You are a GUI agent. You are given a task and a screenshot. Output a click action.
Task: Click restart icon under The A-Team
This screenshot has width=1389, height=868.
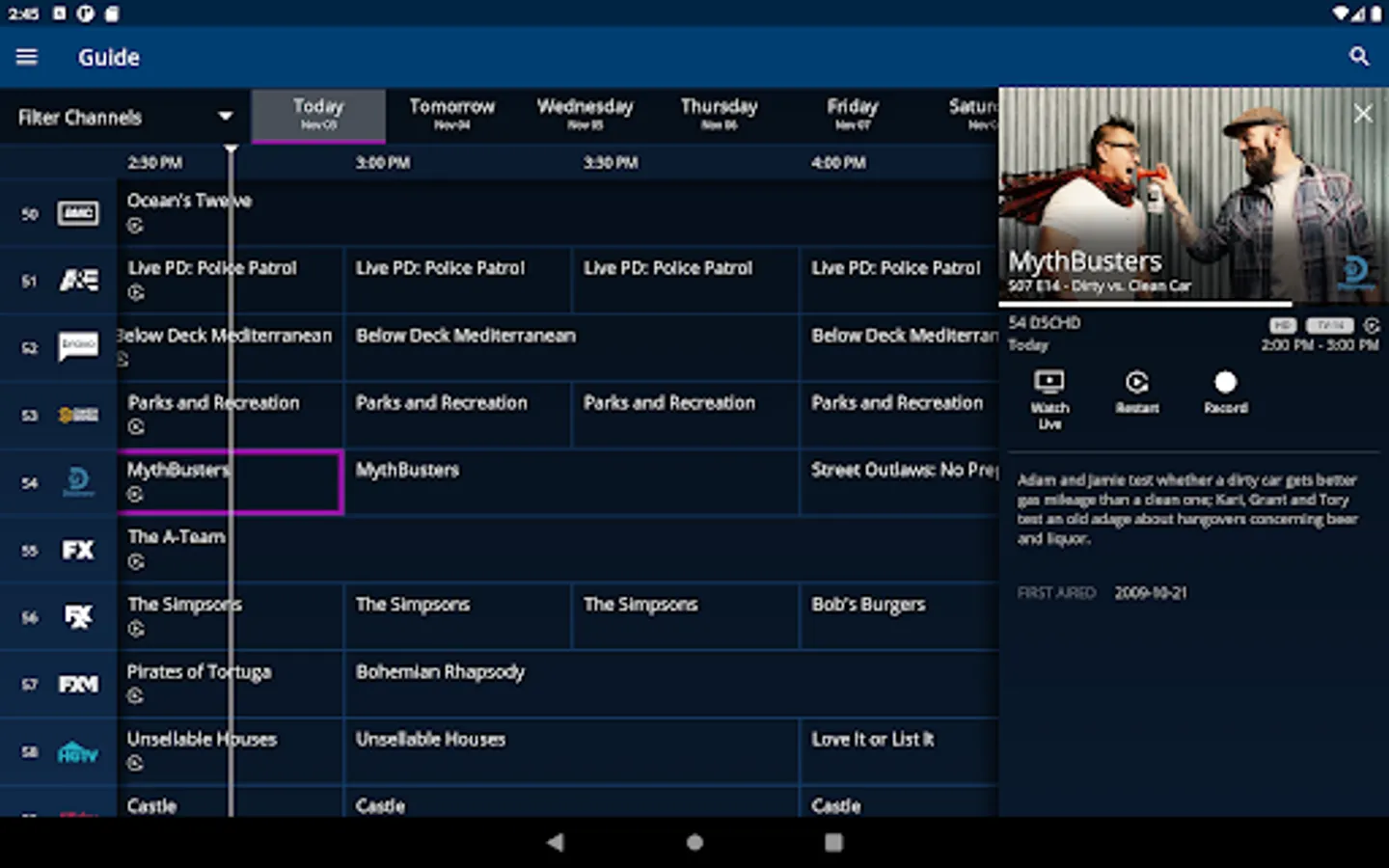point(135,562)
